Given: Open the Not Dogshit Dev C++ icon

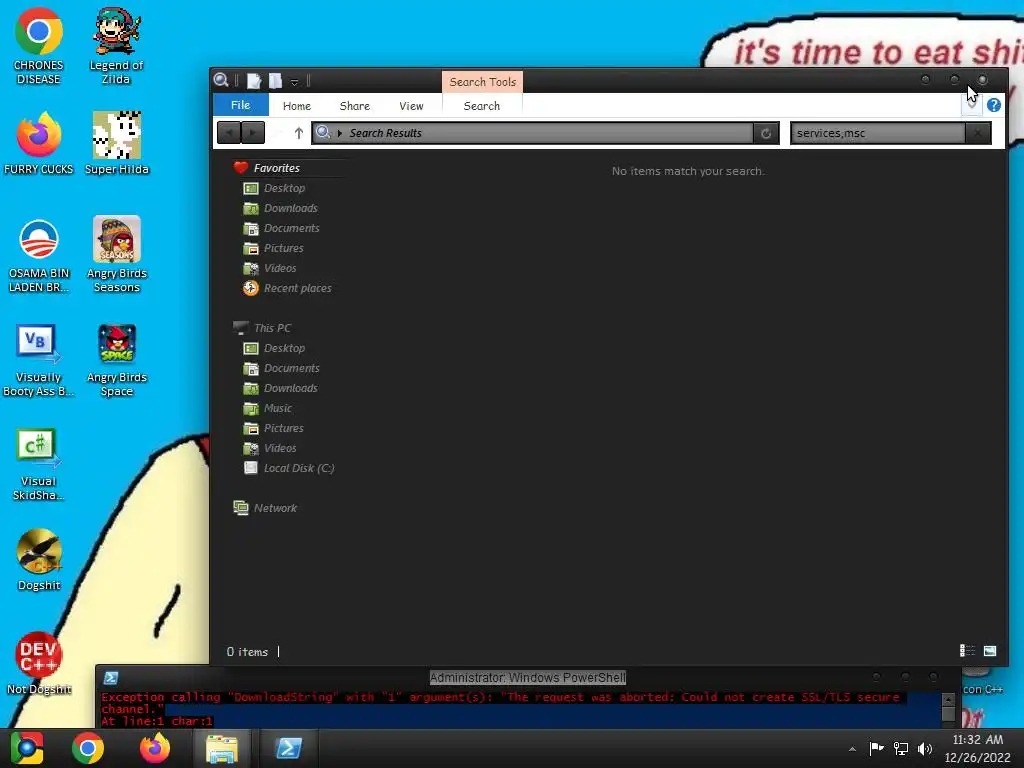Looking at the screenshot, I should point(39,663).
